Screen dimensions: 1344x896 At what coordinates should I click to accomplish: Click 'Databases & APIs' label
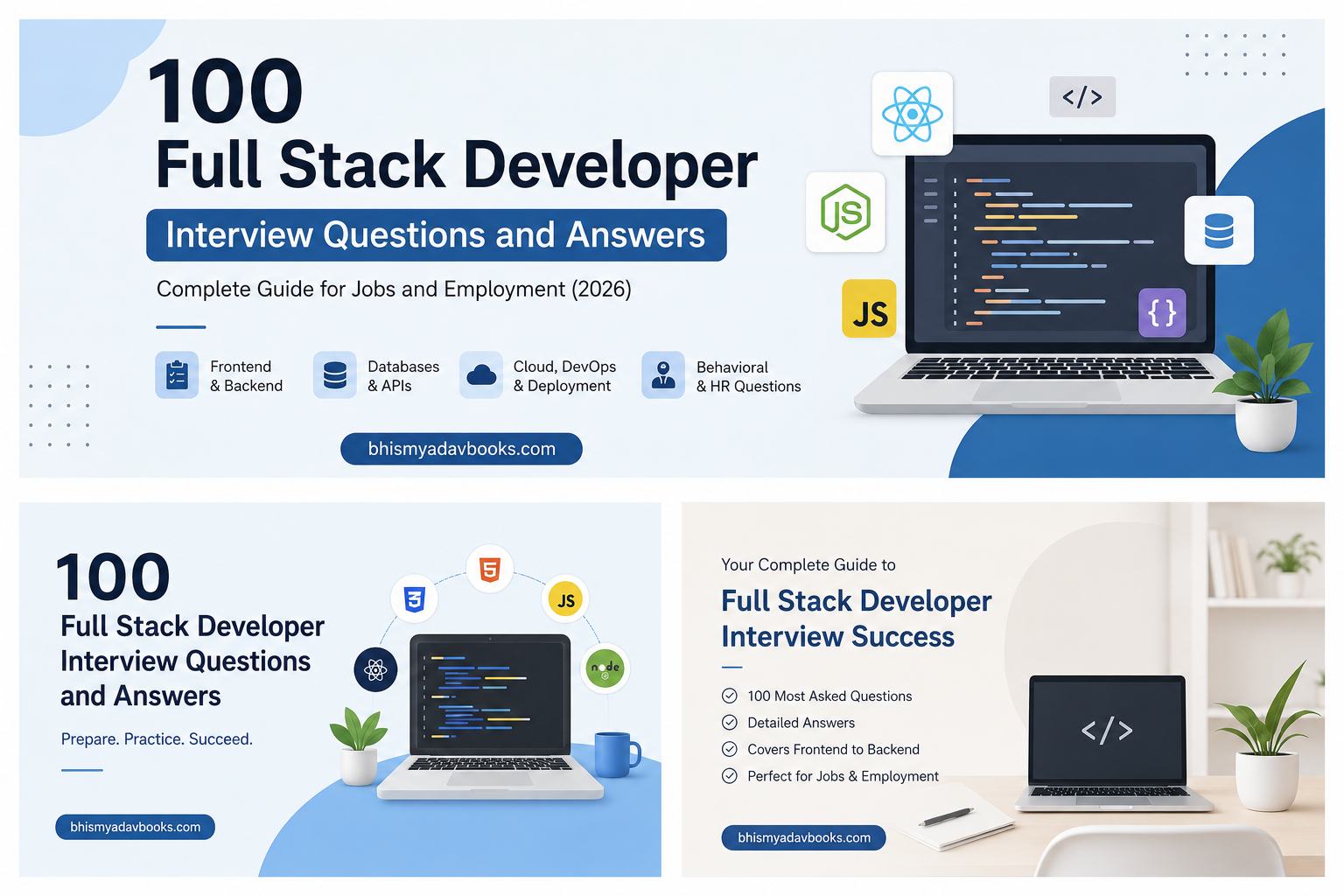403,376
